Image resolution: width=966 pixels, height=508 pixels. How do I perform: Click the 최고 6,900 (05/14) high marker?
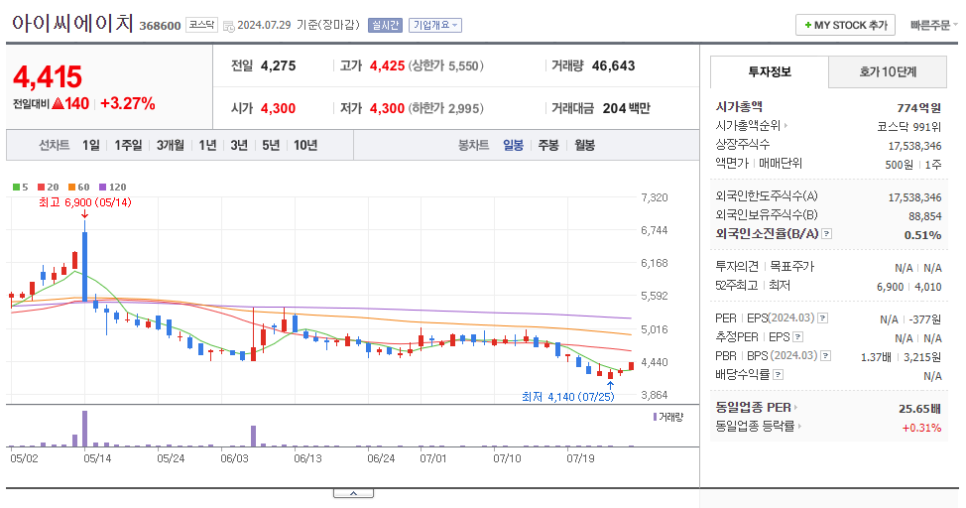84,203
